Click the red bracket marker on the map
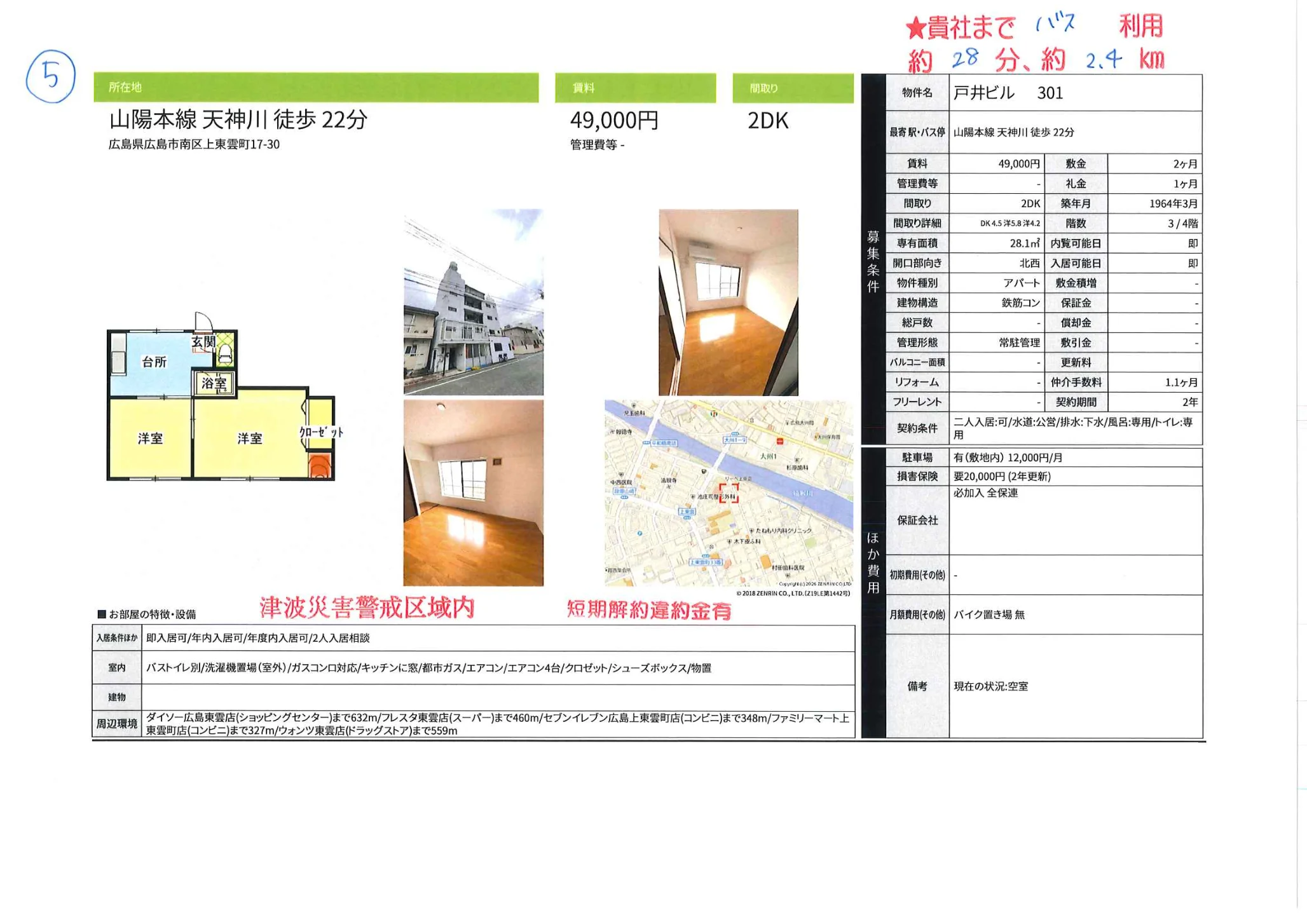The width and height of the screenshot is (1307, 924). pos(729,493)
